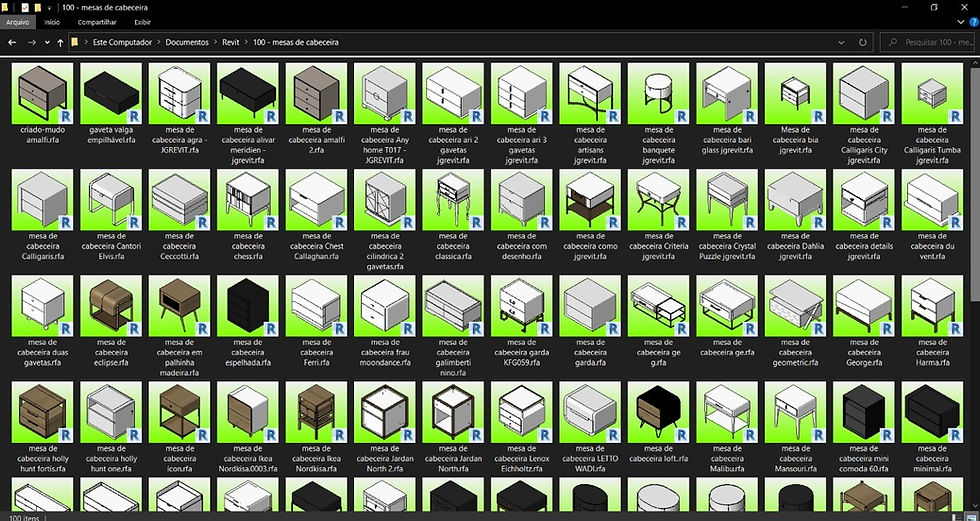Image resolution: width=980 pixels, height=521 pixels.
Task: Navigate to Este Computador in address bar
Action: click(x=122, y=42)
